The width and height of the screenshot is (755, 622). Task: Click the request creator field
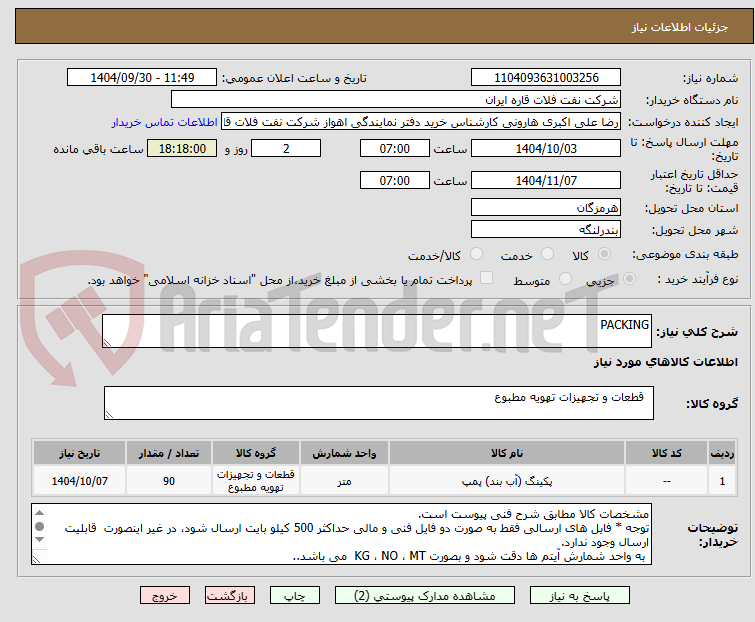pyautogui.click(x=421, y=122)
